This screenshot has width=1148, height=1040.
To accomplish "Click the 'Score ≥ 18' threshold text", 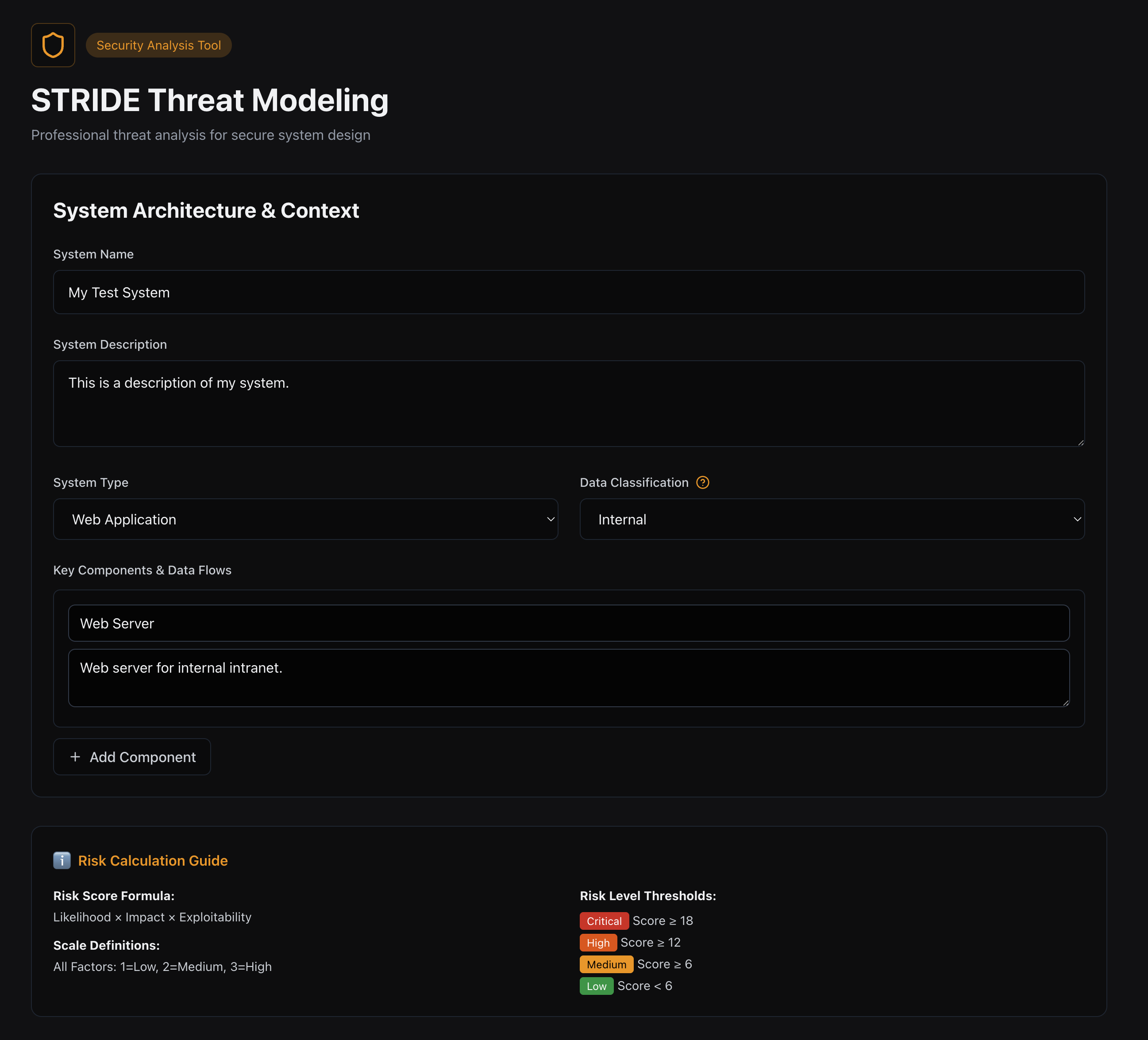I will point(663,921).
